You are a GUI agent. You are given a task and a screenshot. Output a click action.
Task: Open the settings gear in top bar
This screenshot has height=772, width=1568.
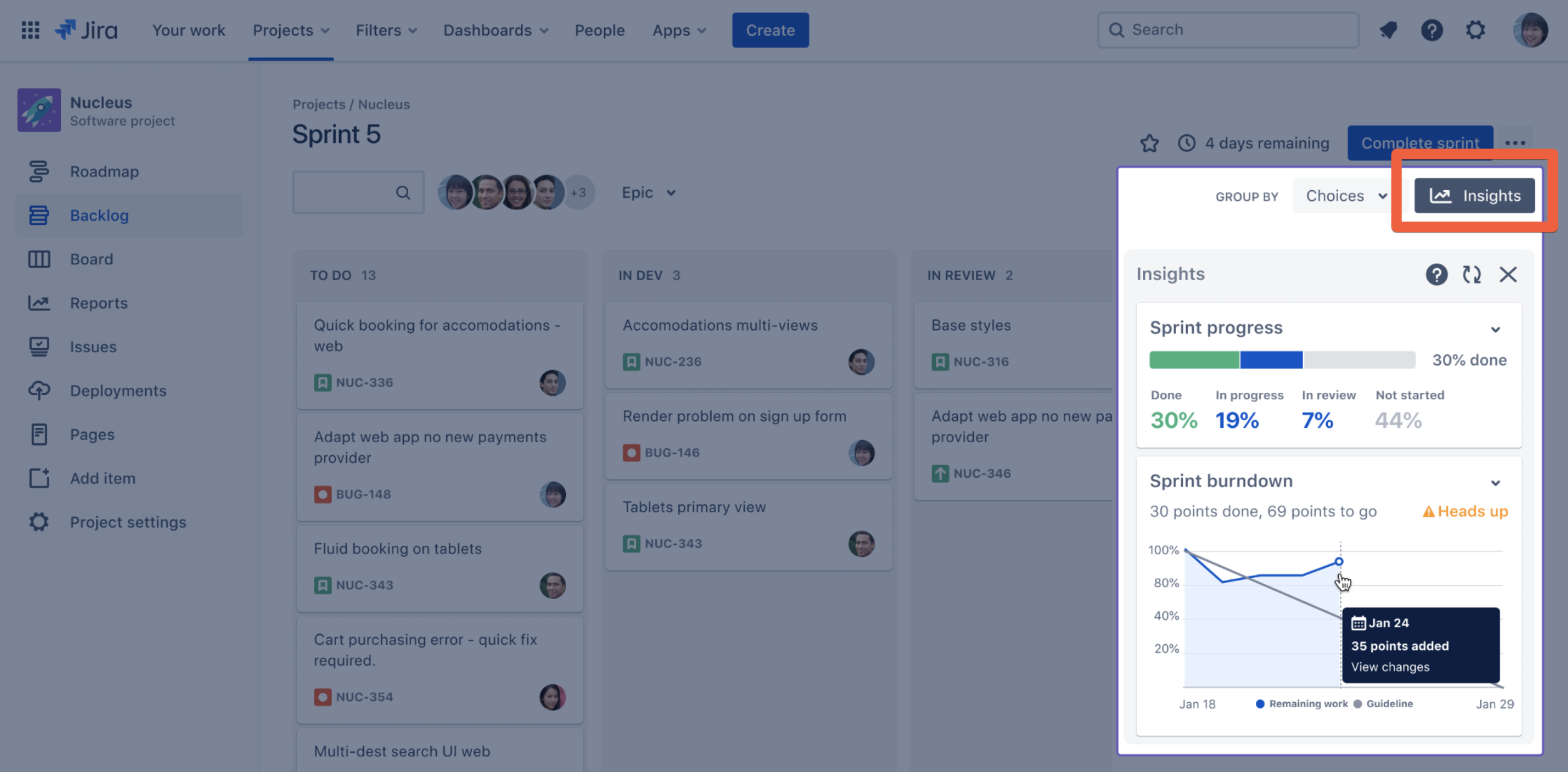pos(1475,30)
